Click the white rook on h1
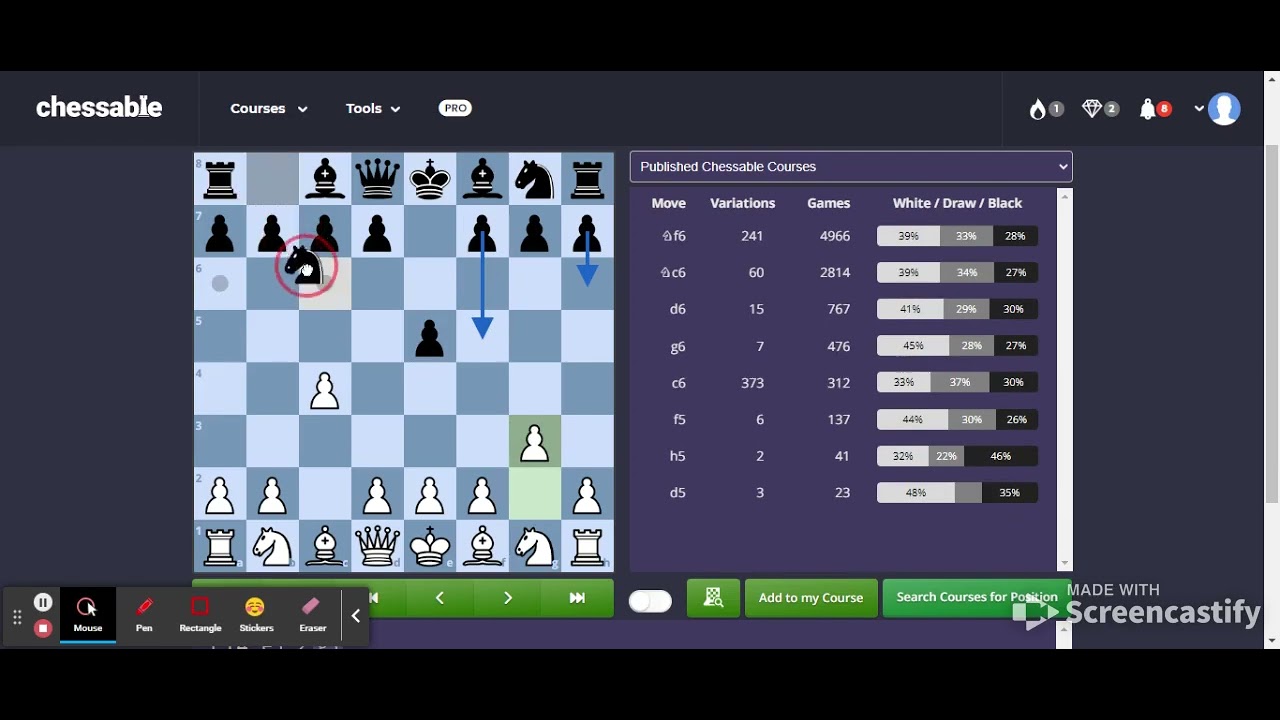This screenshot has width=1280, height=720. 587,546
